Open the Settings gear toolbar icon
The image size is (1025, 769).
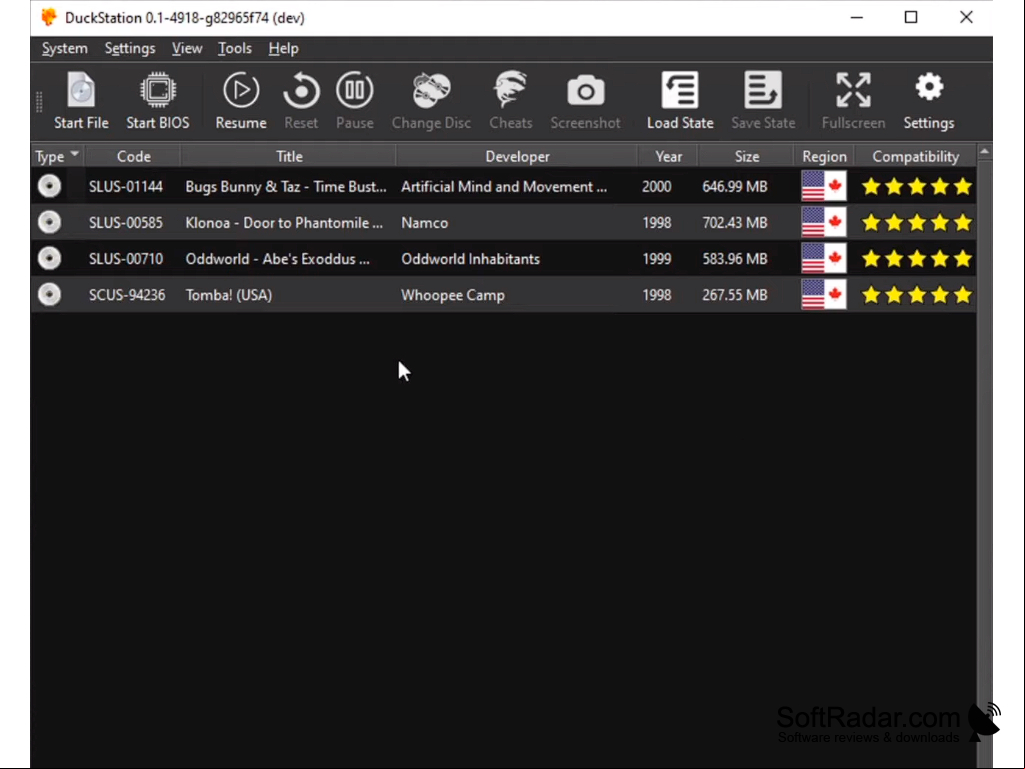pyautogui.click(x=928, y=88)
